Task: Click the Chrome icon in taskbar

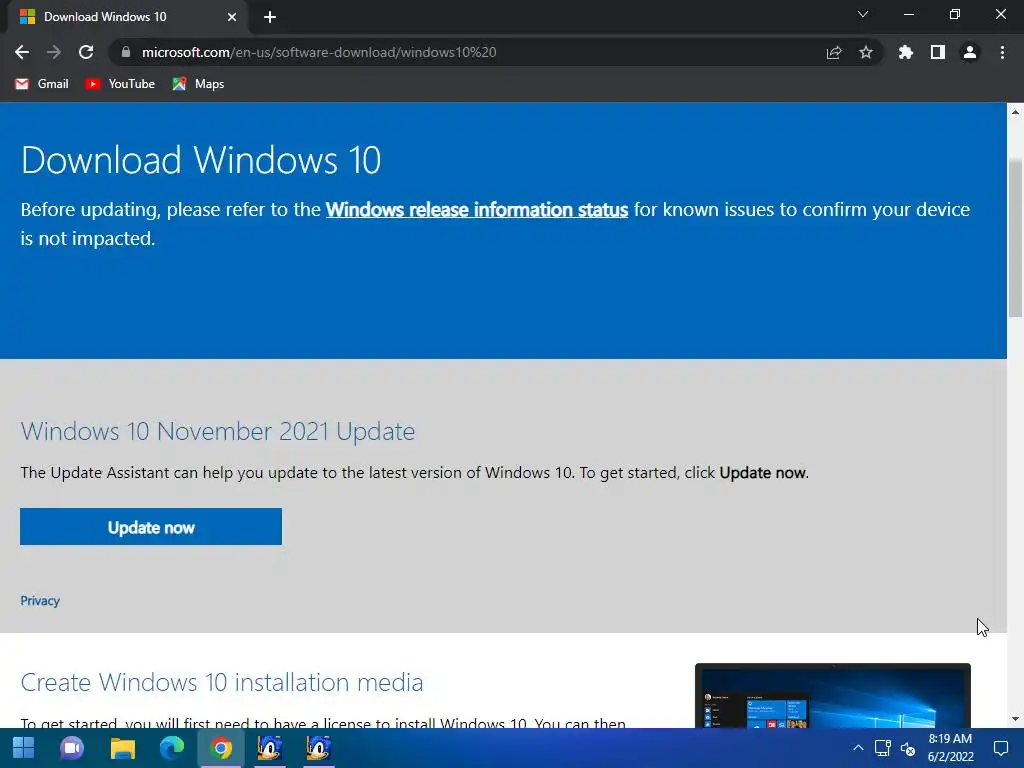Action: 221,748
